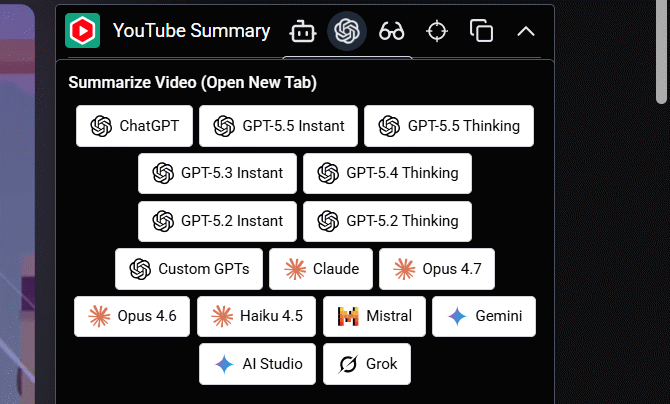The height and width of the screenshot is (404, 670).
Task: Summarize using Grok
Action: (x=367, y=364)
